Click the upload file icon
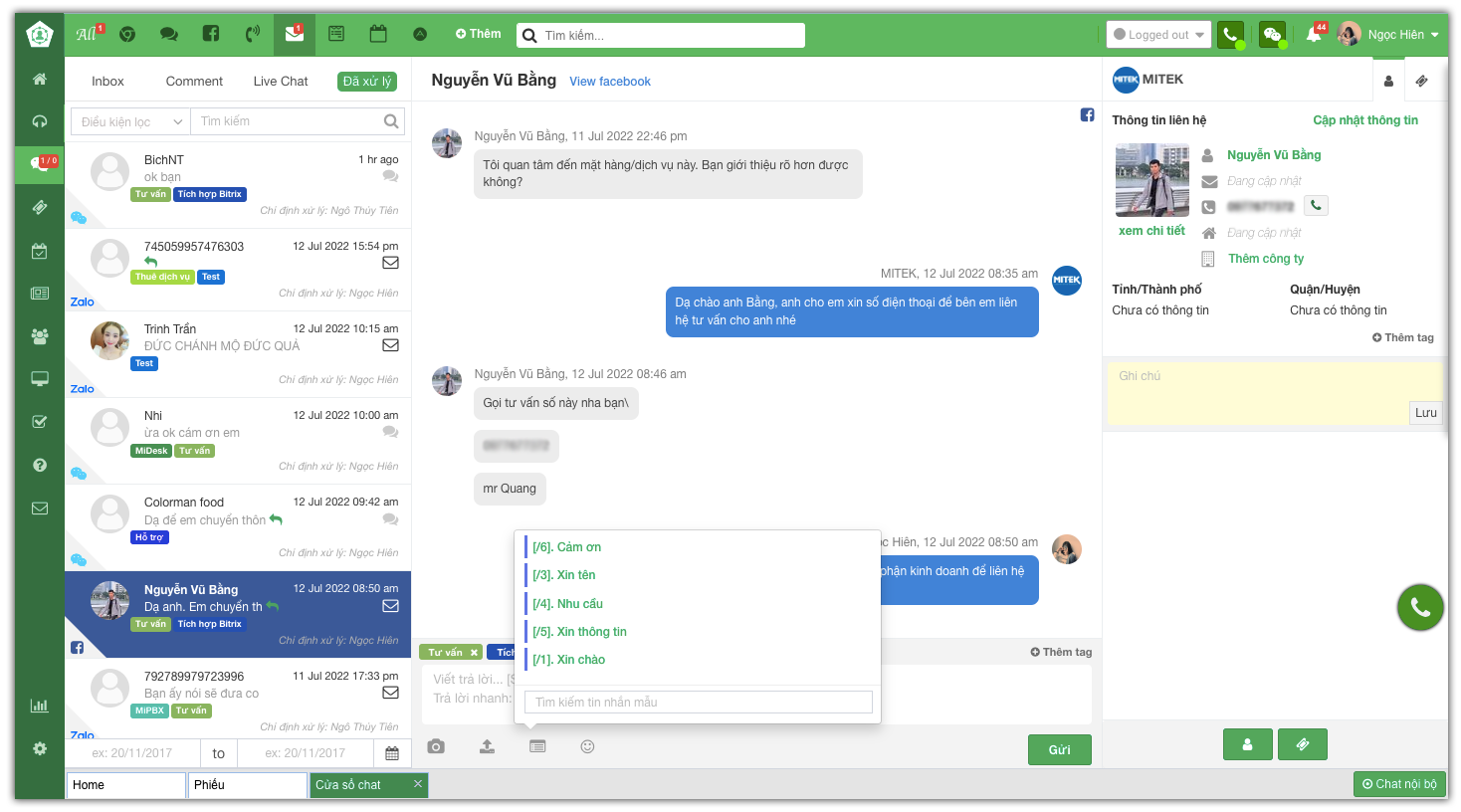 [487, 746]
